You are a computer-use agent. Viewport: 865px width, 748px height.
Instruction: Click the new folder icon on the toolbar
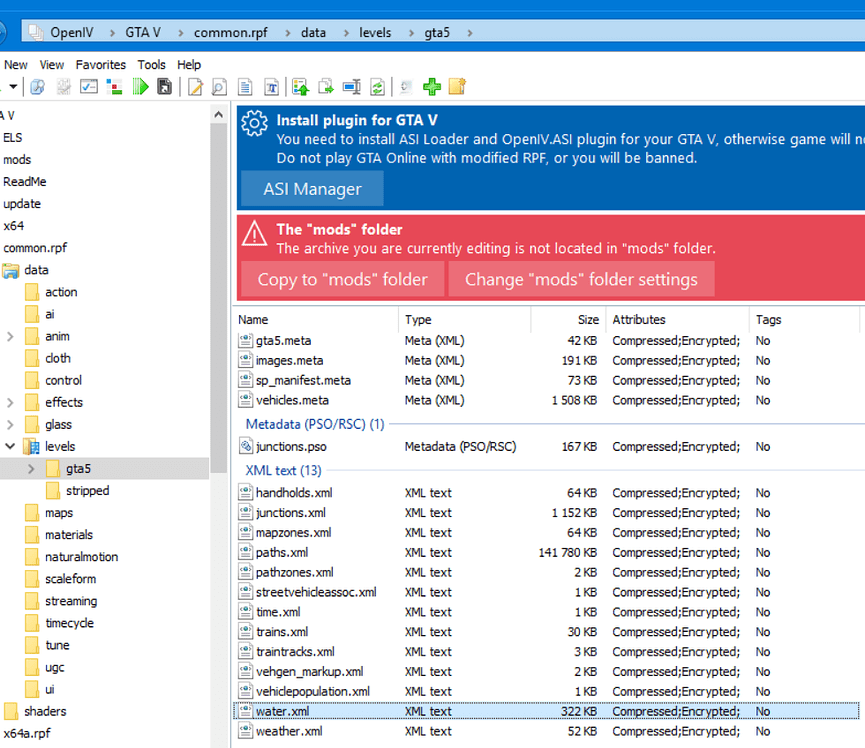pos(457,87)
